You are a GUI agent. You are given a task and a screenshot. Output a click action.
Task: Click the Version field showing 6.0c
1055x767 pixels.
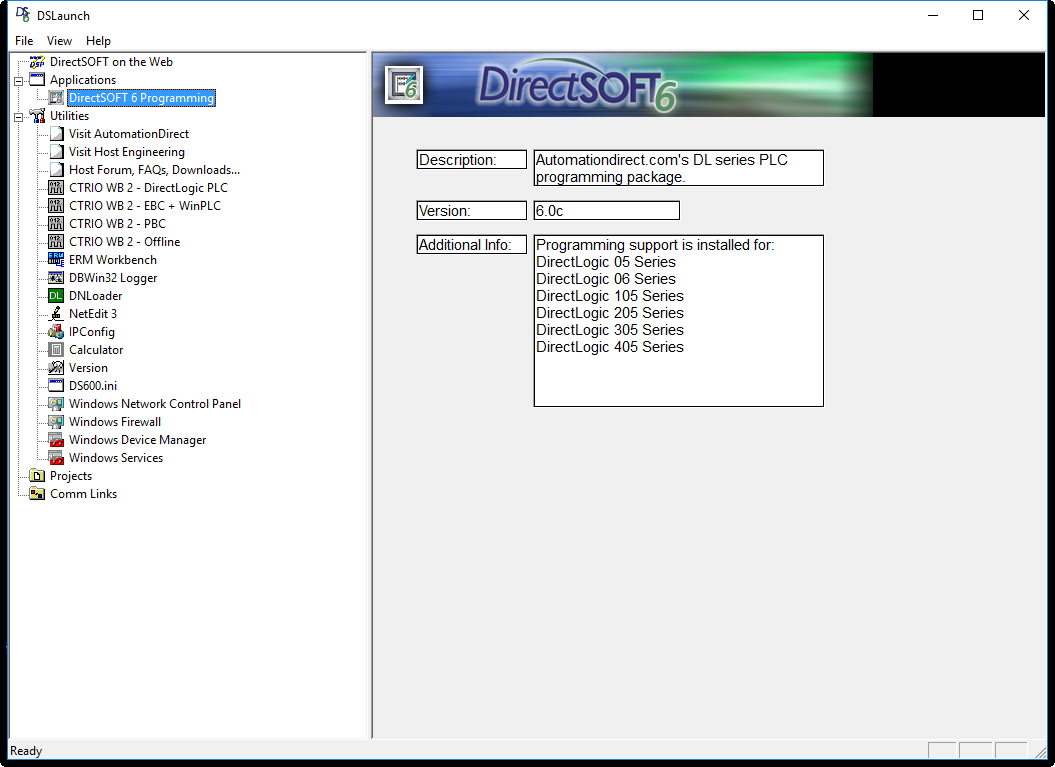pyautogui.click(x=606, y=211)
